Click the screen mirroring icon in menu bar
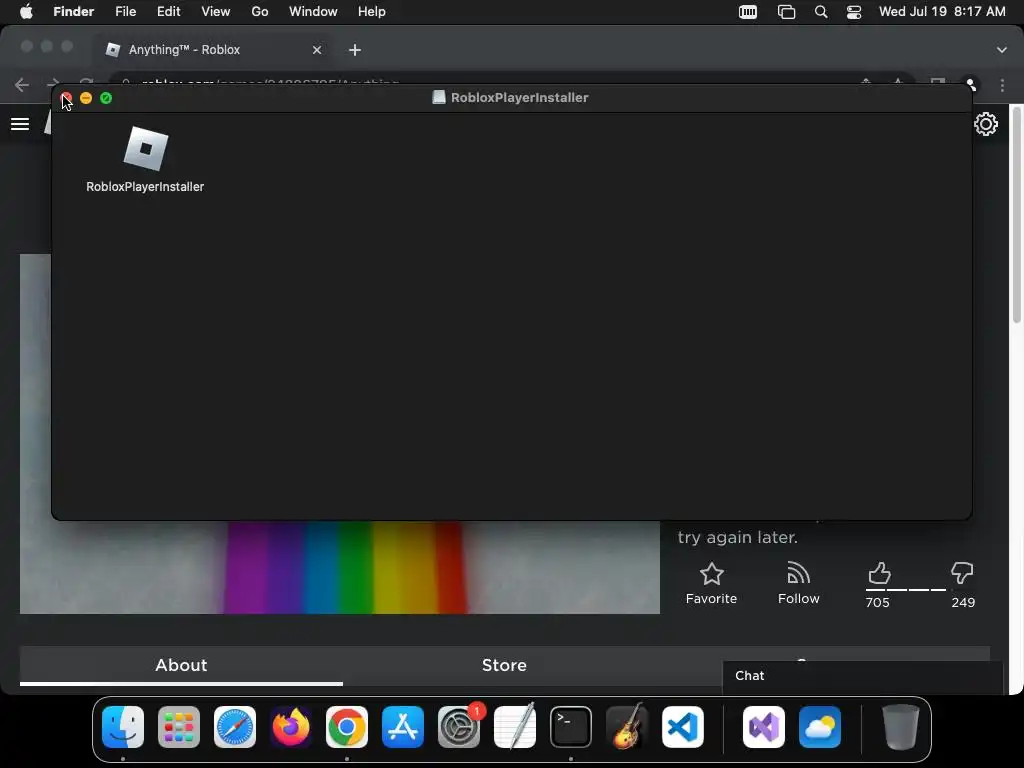 (786, 12)
